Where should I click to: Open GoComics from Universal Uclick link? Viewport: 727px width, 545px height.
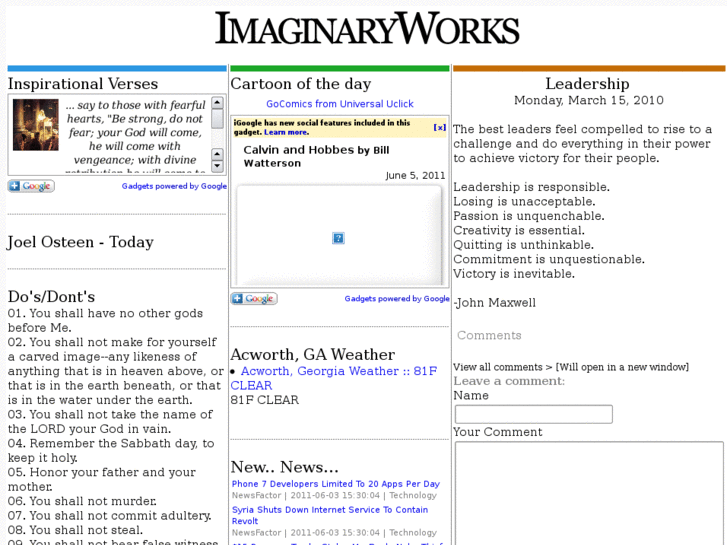pos(340,104)
